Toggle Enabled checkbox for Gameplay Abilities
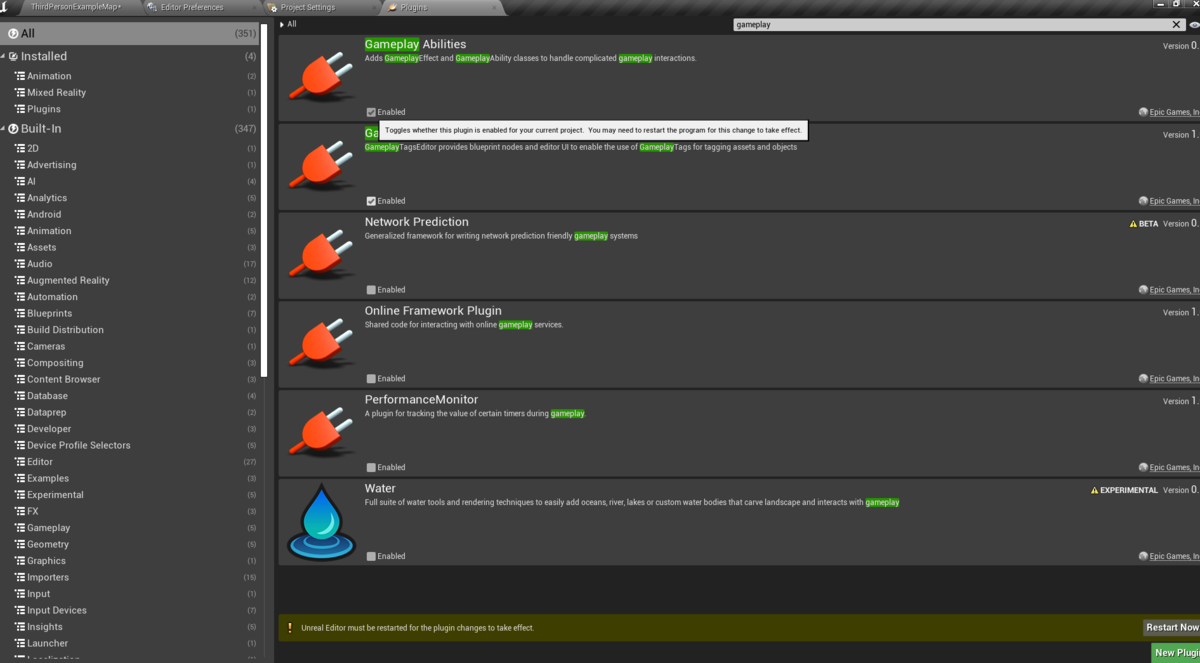Viewport: 1200px width, 663px height. 371,112
